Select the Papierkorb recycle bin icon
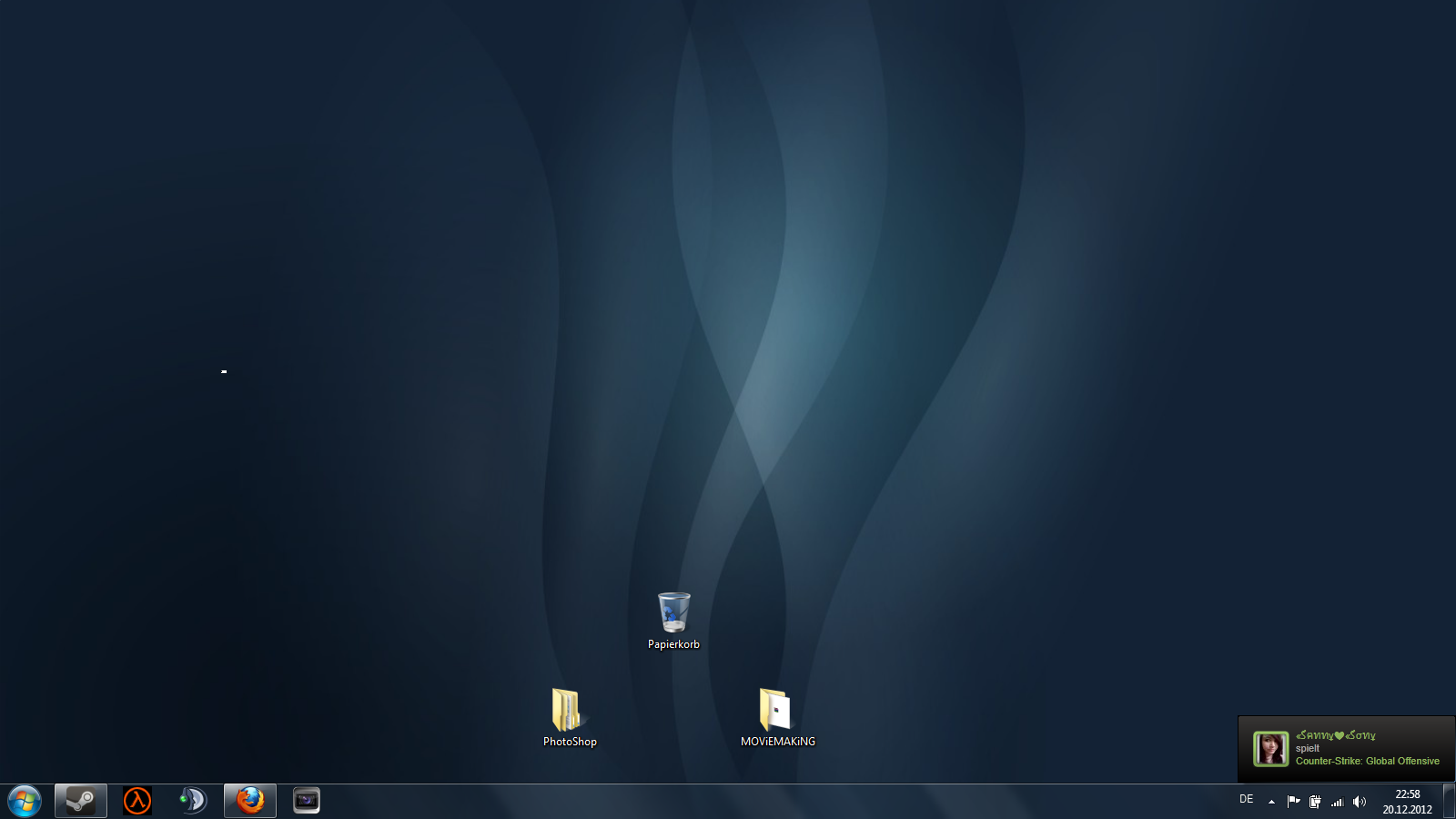 coord(673,621)
